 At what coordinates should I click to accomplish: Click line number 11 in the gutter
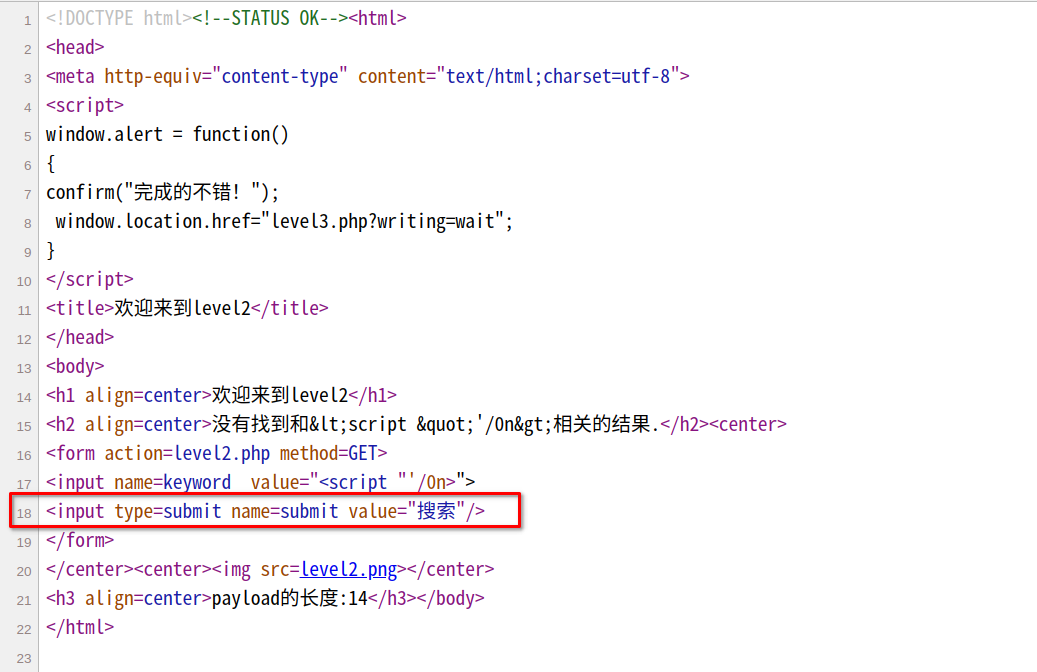pos(24,311)
